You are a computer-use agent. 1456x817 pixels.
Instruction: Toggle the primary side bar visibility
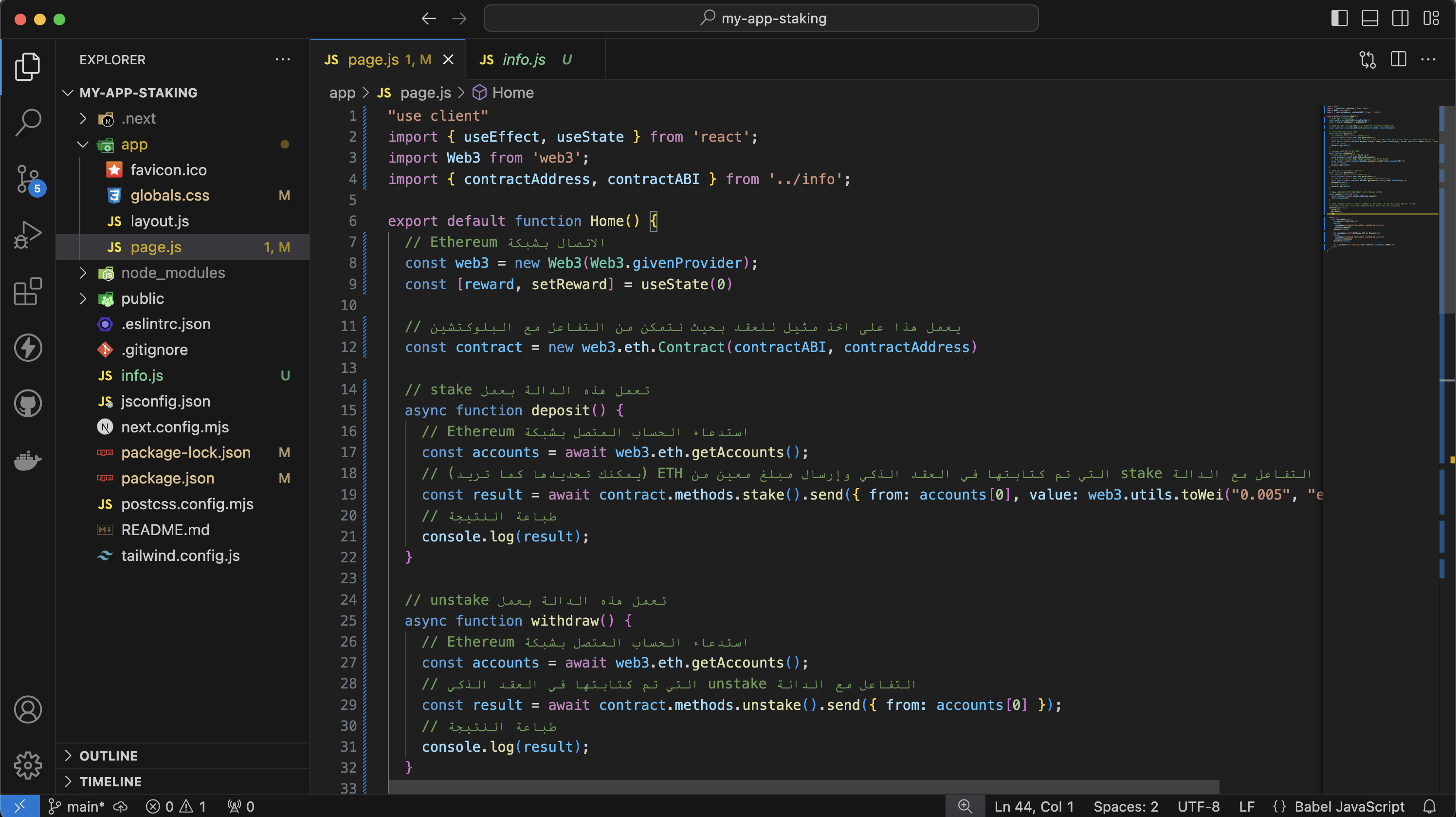1339,18
